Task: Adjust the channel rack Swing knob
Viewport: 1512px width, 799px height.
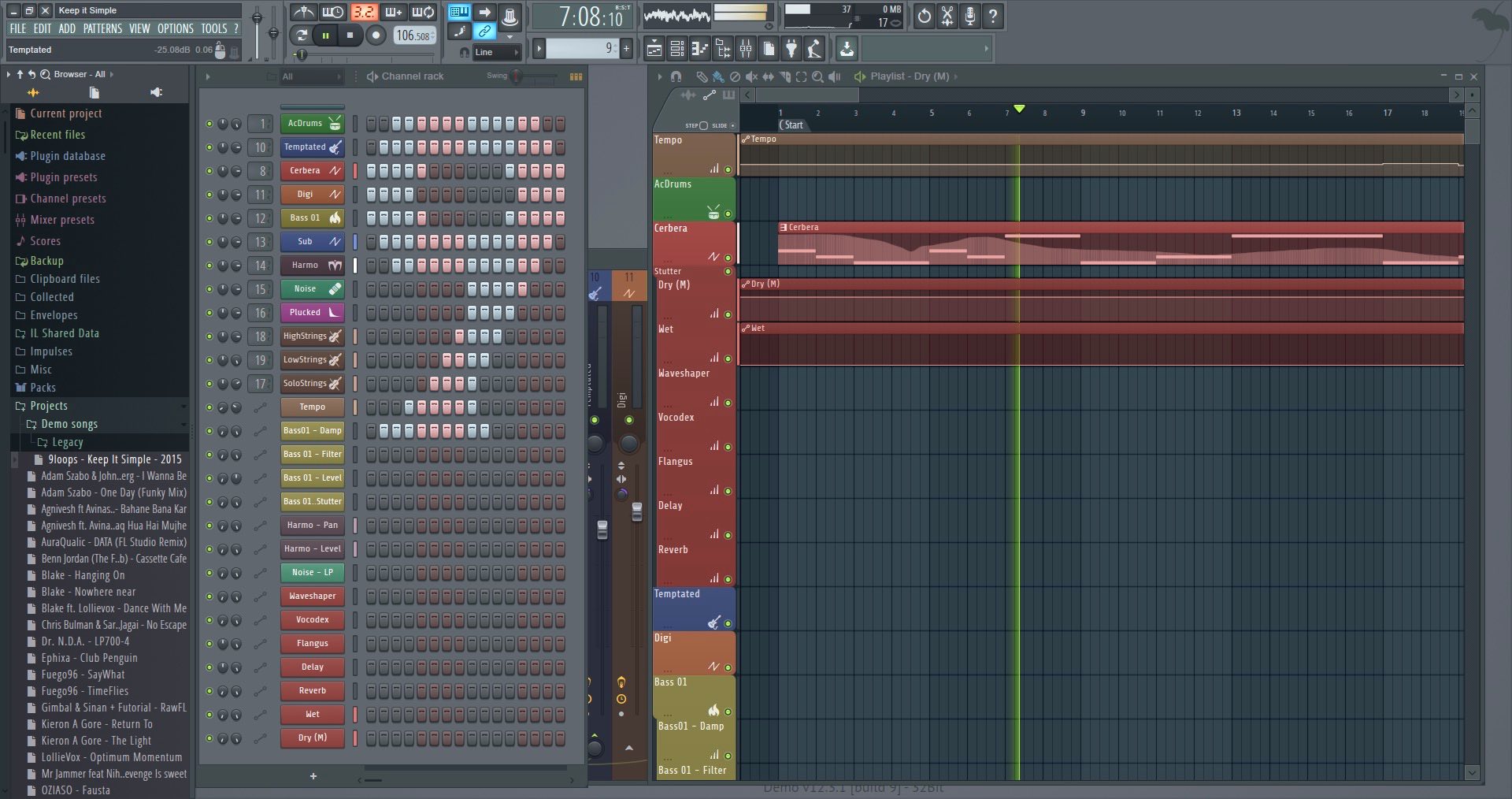Action: coord(517,76)
